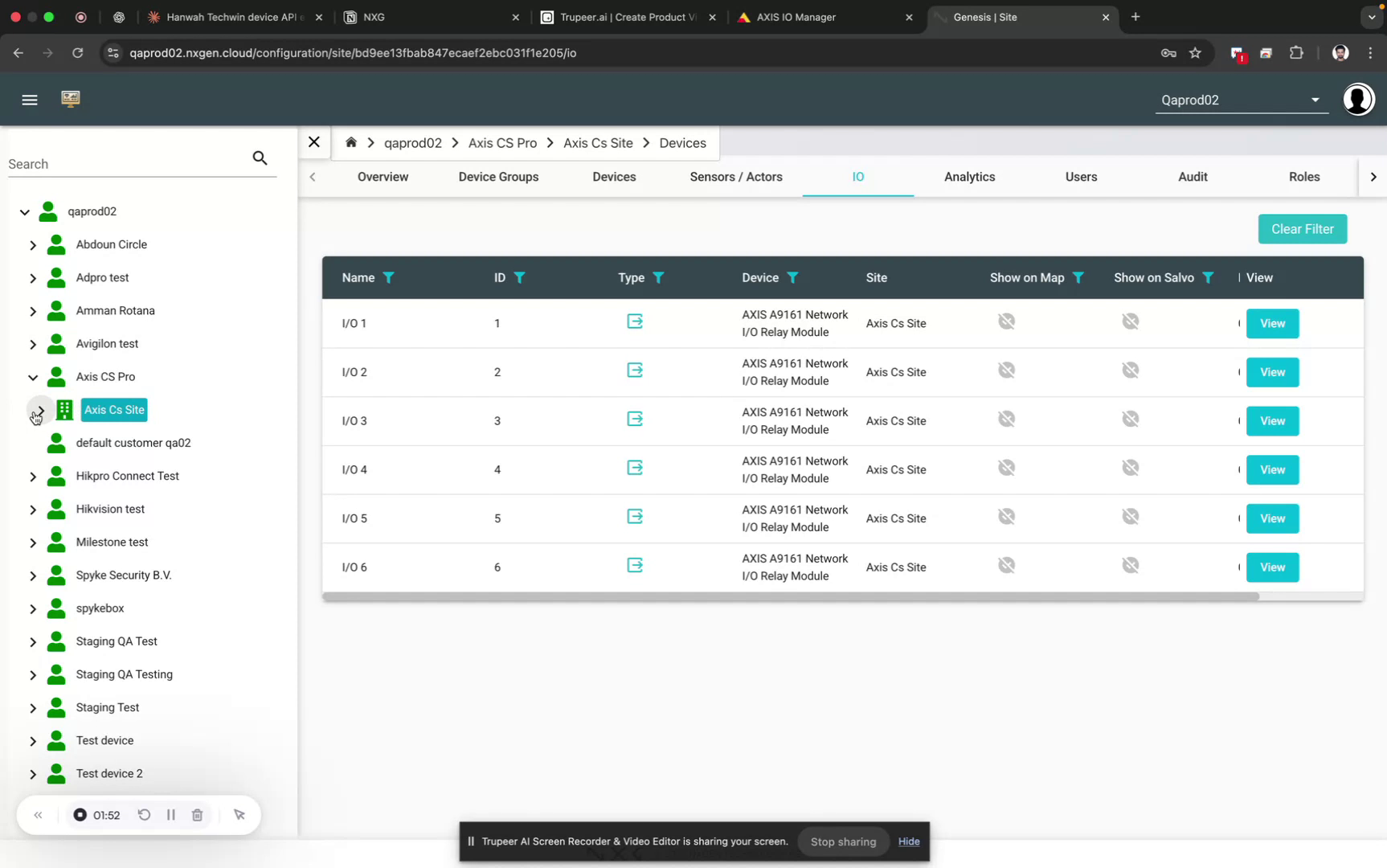Open the Qaprod02 account dropdown

point(1315,100)
